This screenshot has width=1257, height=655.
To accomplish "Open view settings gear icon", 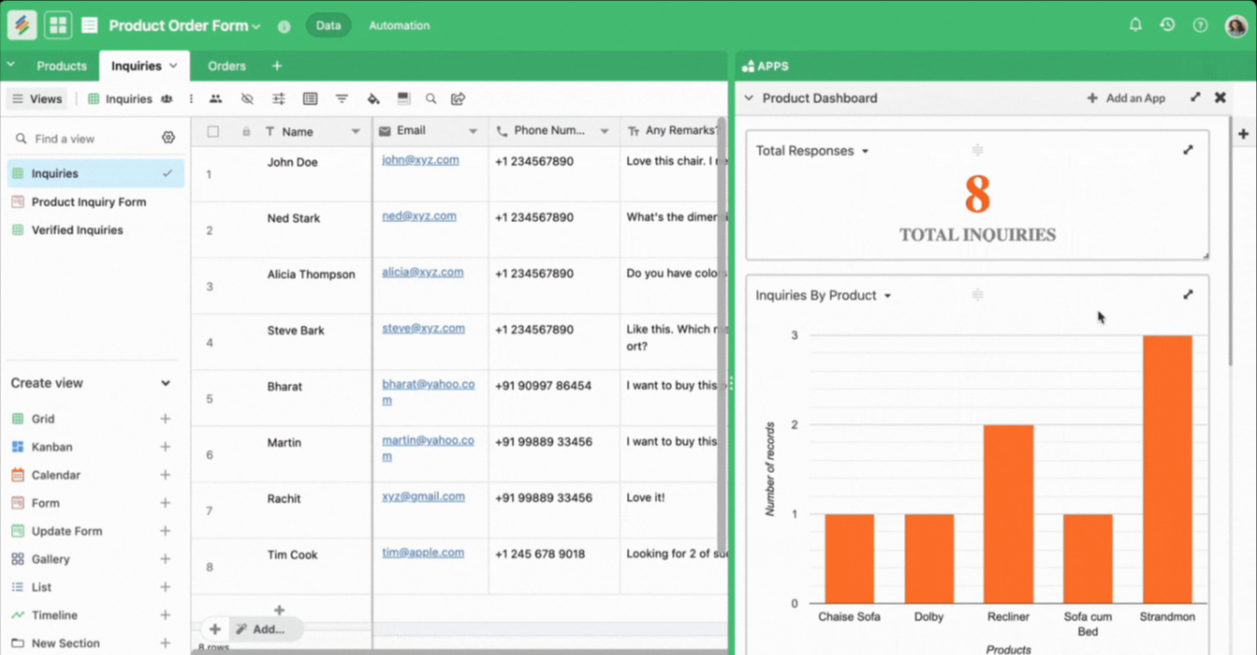I will tap(168, 138).
